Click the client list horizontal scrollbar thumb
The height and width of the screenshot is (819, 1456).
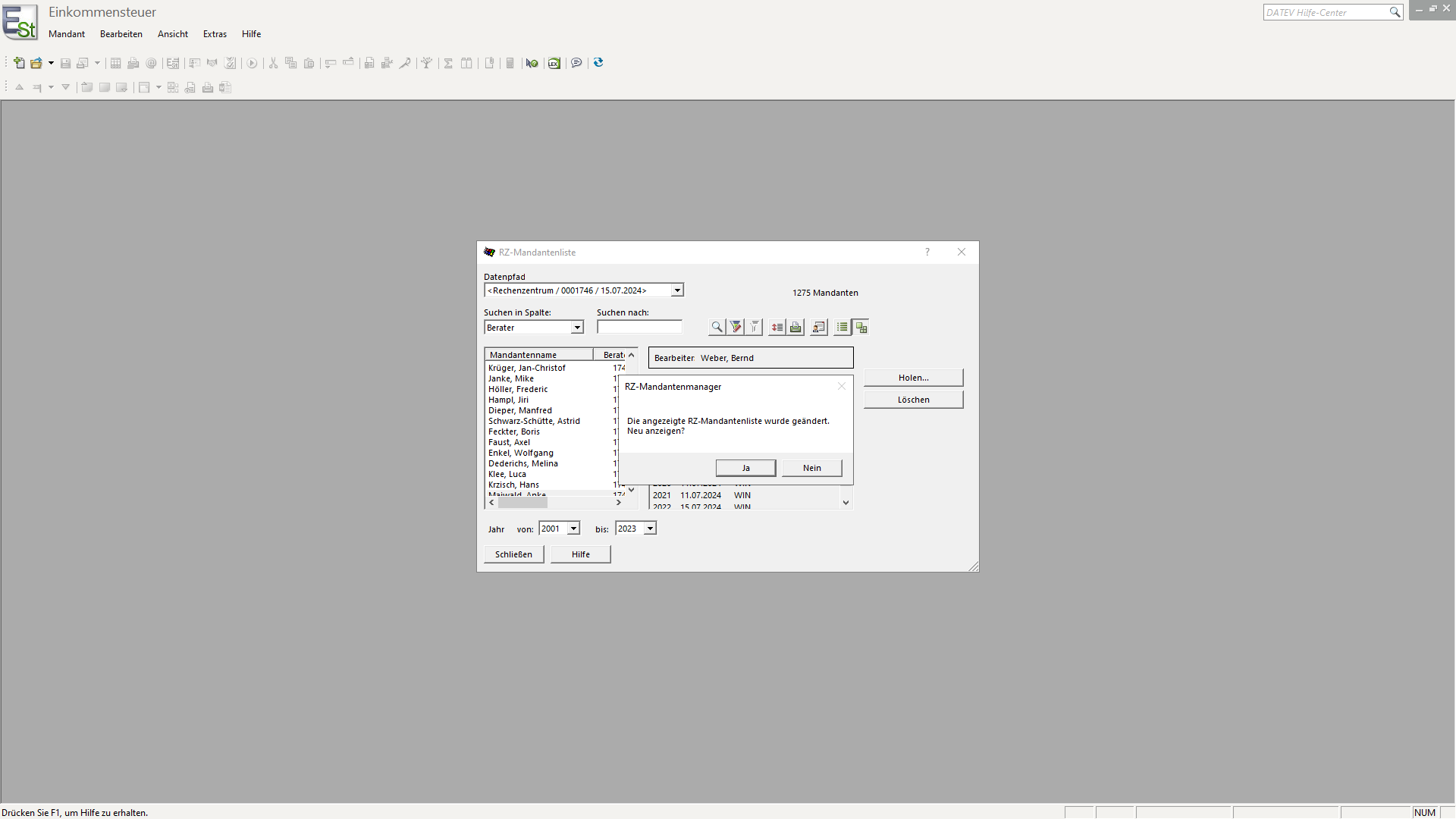(x=522, y=503)
